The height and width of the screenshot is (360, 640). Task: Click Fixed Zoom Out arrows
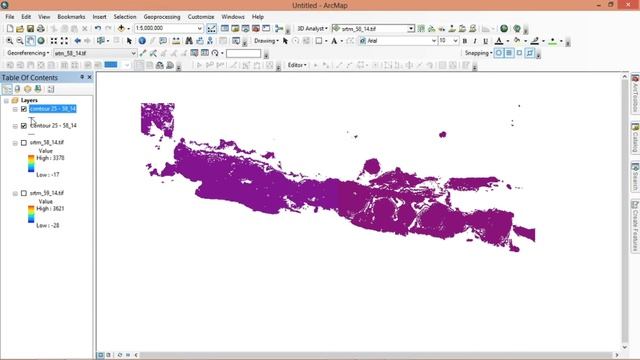click(64, 41)
